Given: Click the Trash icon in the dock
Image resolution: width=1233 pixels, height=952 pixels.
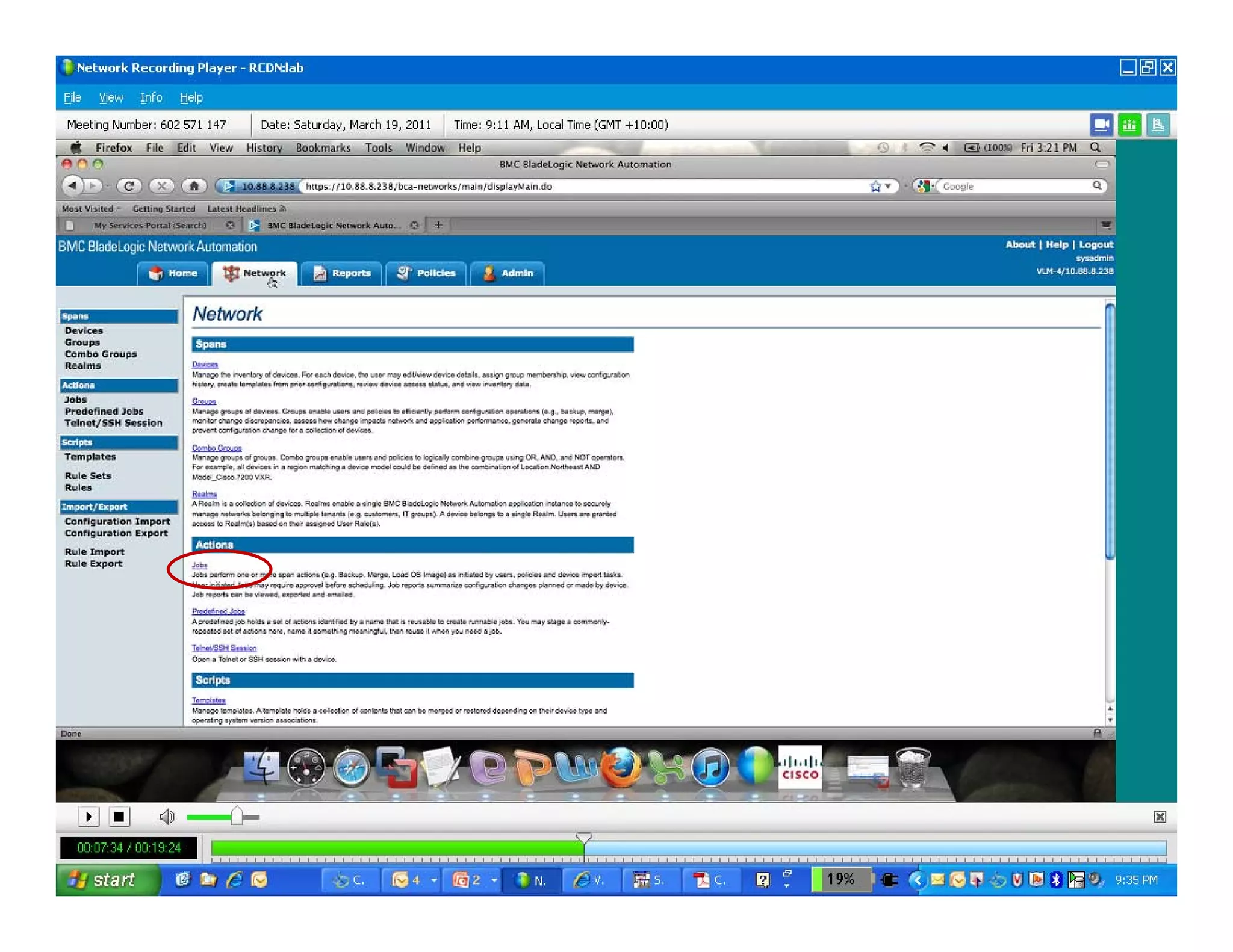Looking at the screenshot, I should click(x=913, y=766).
